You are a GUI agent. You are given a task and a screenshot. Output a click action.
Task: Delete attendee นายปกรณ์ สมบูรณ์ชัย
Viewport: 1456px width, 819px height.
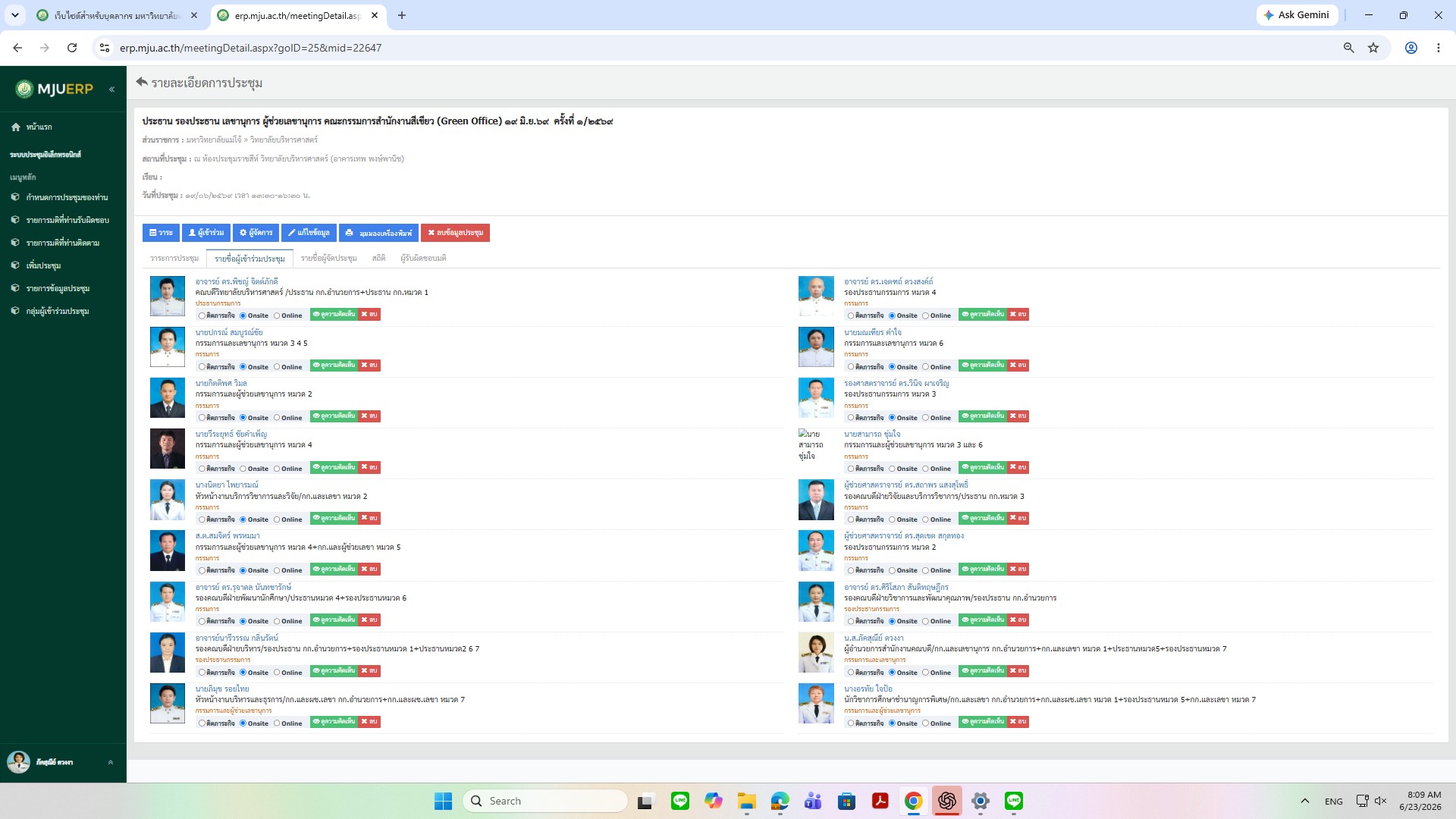tap(369, 366)
